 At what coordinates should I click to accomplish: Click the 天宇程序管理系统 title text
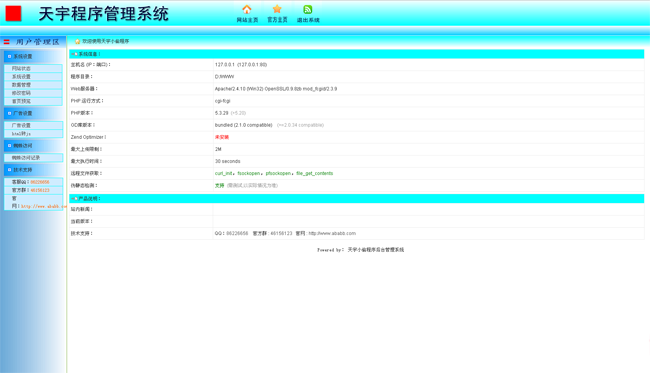pos(104,14)
